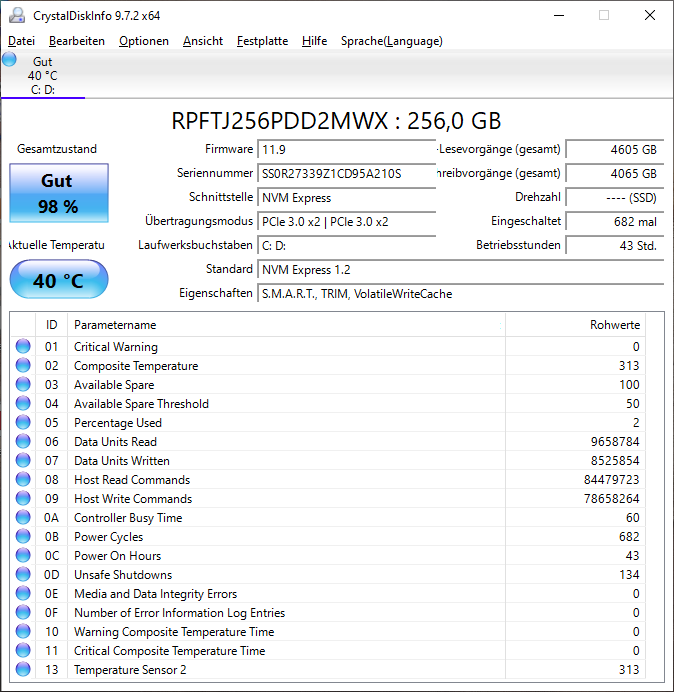Select the Percentage Used parameter name
Image resolution: width=674 pixels, height=692 pixels.
(118, 423)
